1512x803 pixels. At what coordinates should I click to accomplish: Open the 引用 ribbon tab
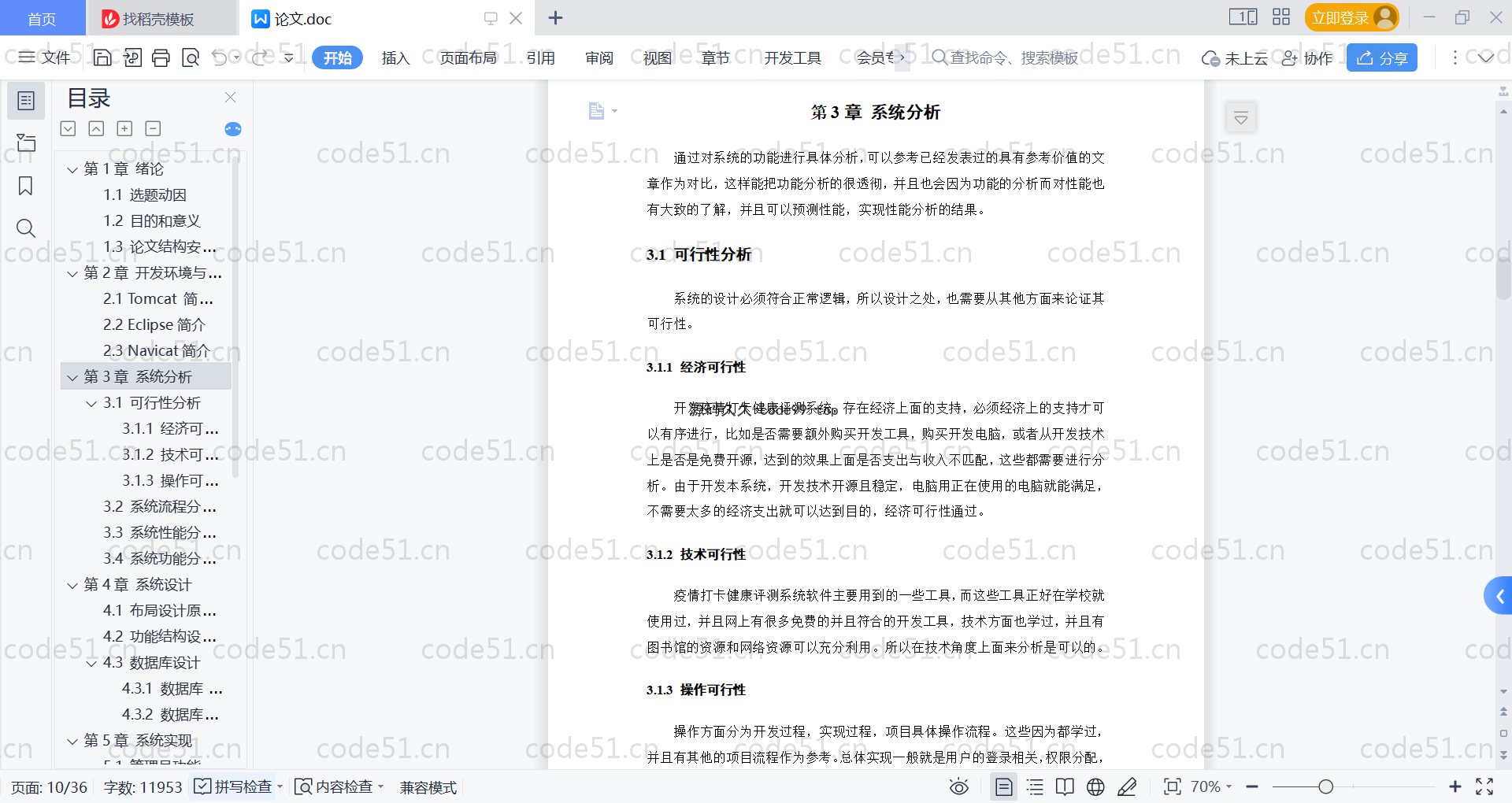[541, 57]
